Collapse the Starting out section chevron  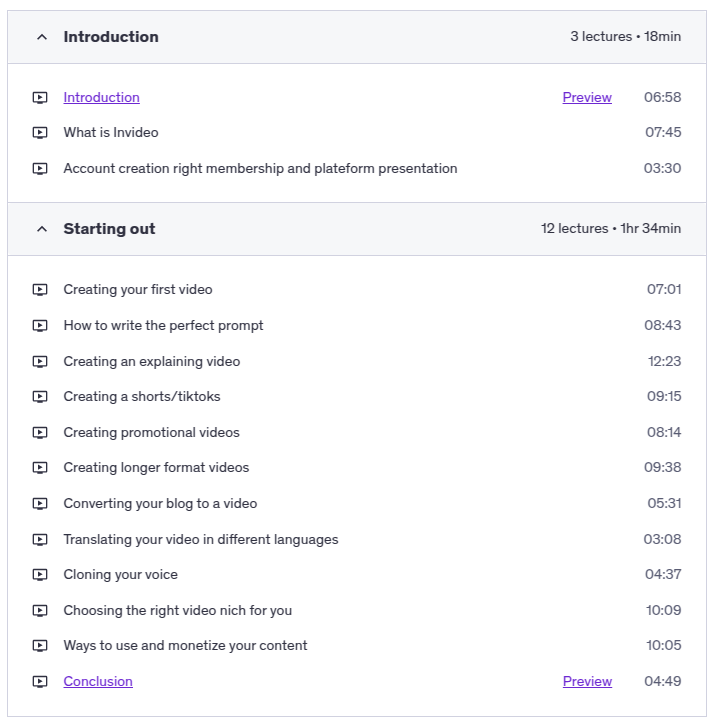pos(41,229)
